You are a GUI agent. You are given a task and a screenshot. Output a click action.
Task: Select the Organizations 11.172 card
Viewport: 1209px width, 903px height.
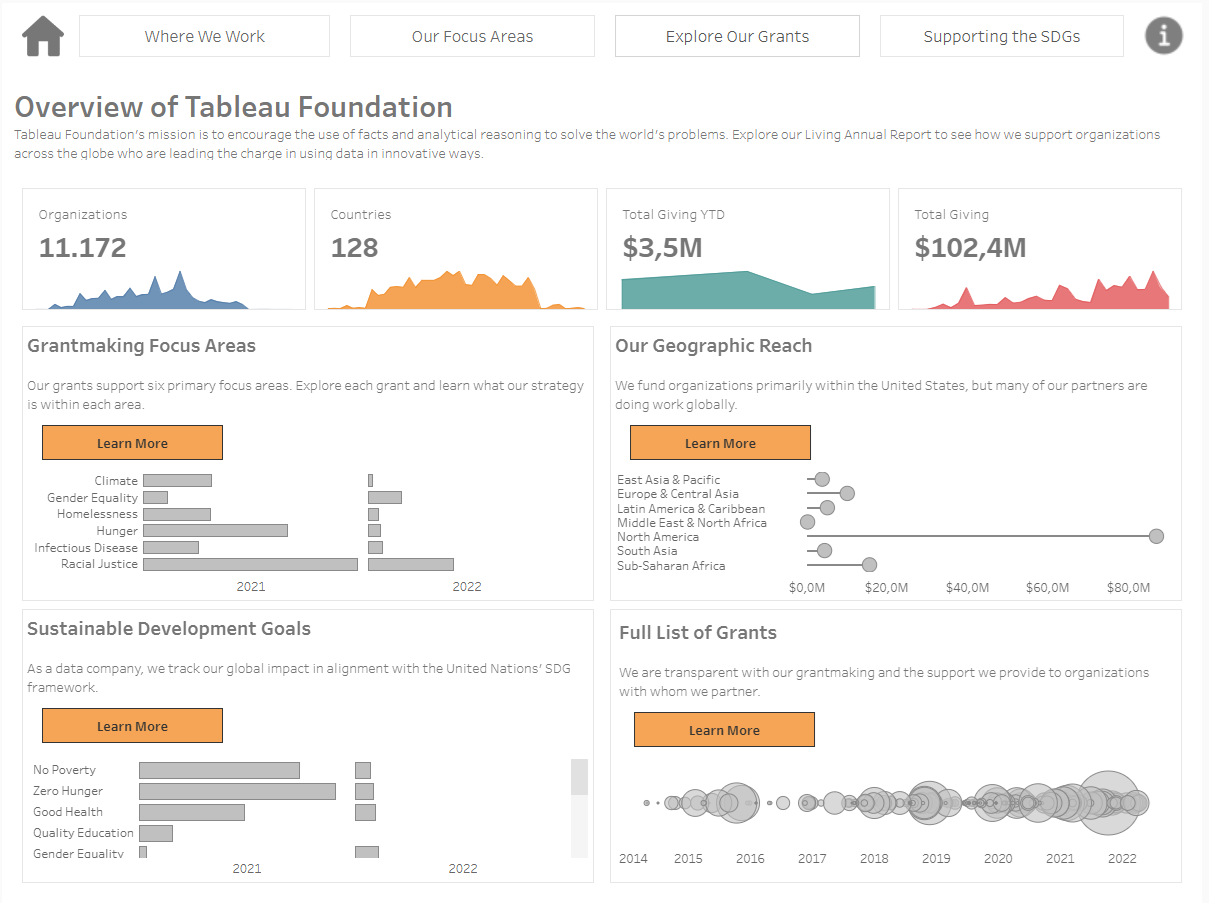click(x=164, y=249)
